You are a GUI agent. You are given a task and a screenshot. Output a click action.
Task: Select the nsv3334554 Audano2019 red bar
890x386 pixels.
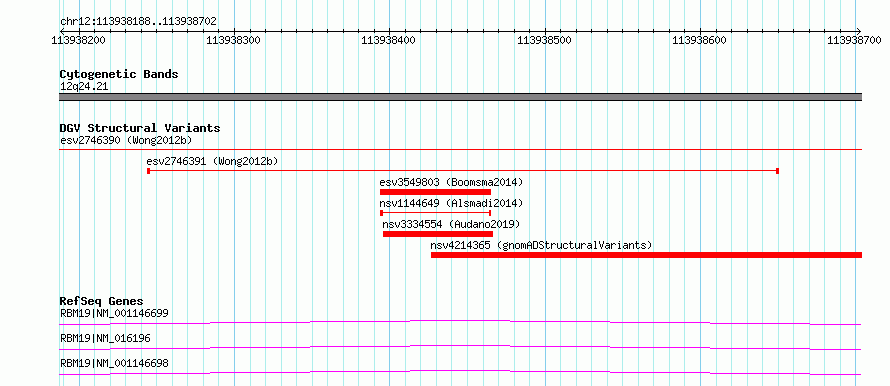438,234
